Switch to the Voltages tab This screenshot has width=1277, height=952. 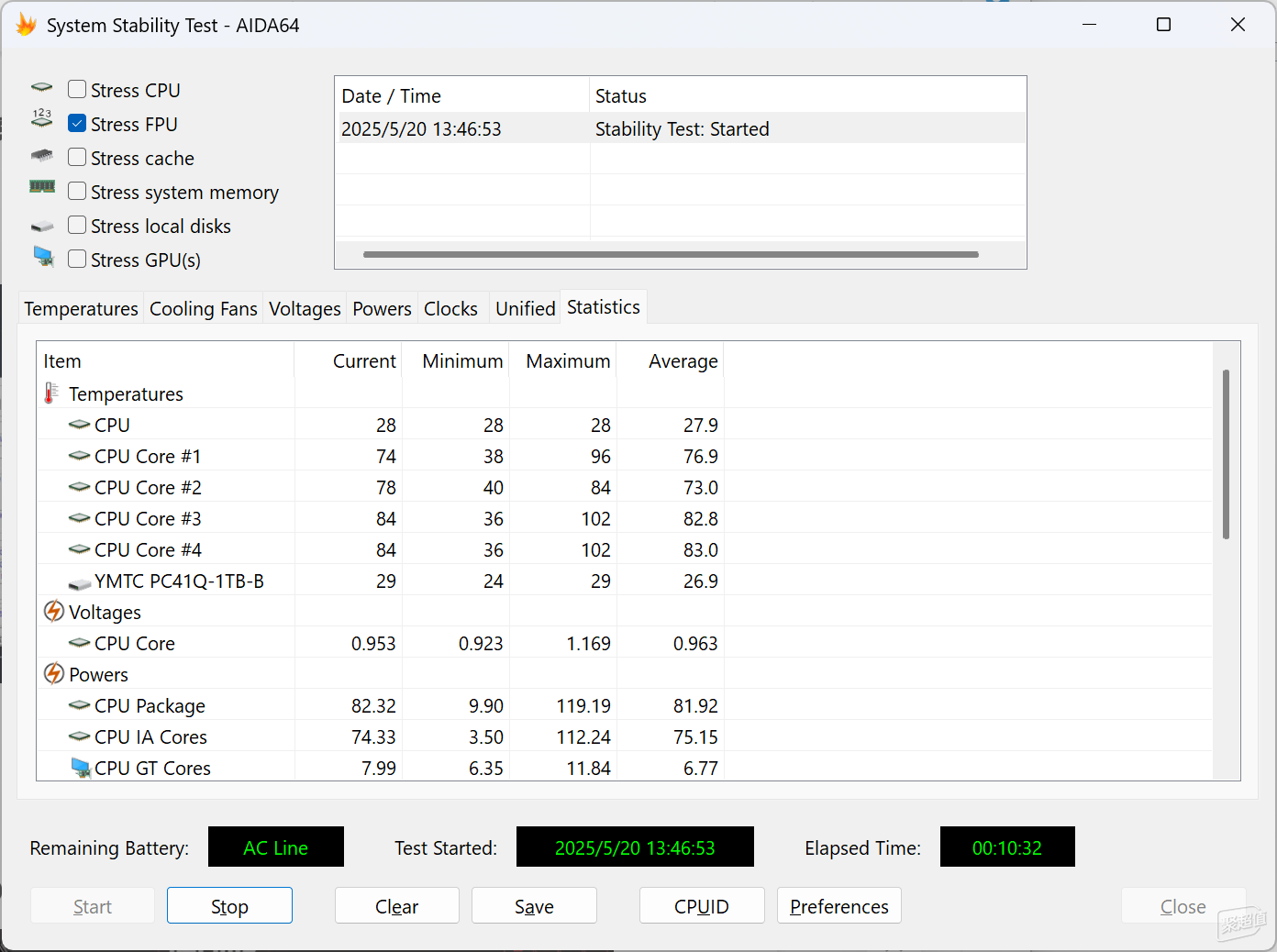[x=305, y=309]
